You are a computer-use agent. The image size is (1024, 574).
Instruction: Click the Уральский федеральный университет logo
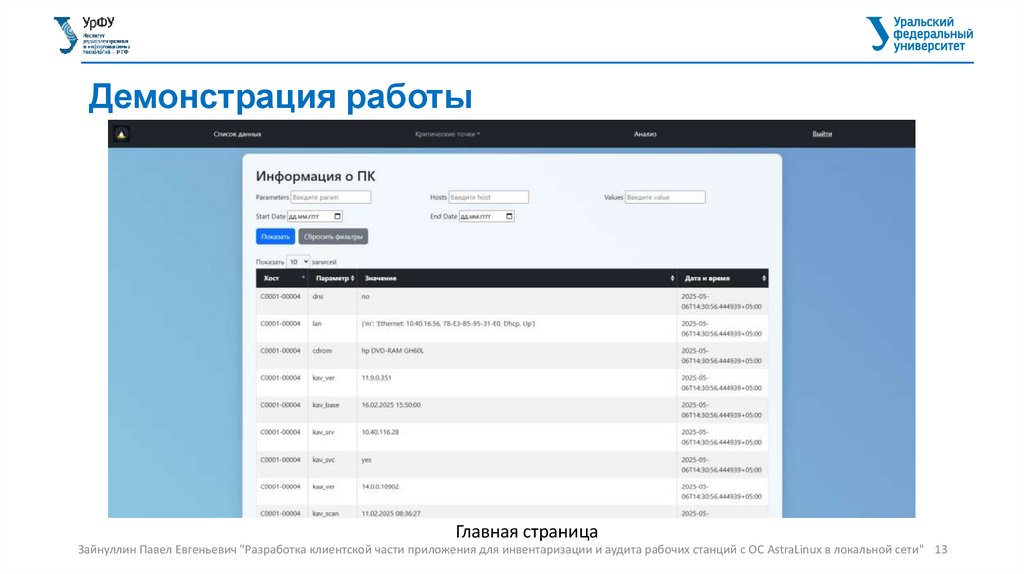pyautogui.click(x=920, y=34)
